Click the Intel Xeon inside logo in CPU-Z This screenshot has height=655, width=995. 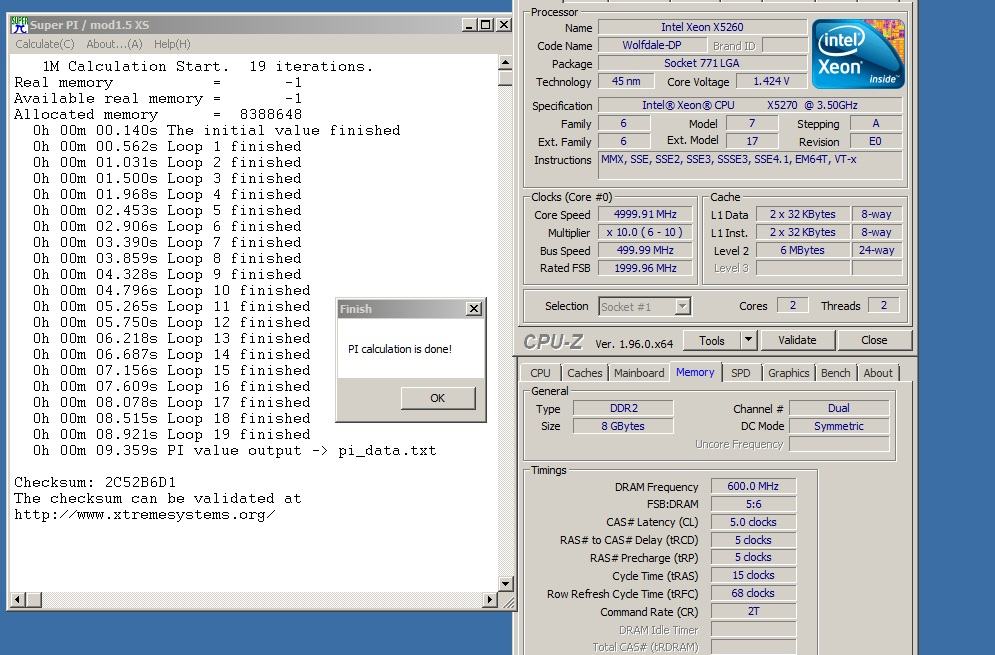pyautogui.click(x=857, y=54)
